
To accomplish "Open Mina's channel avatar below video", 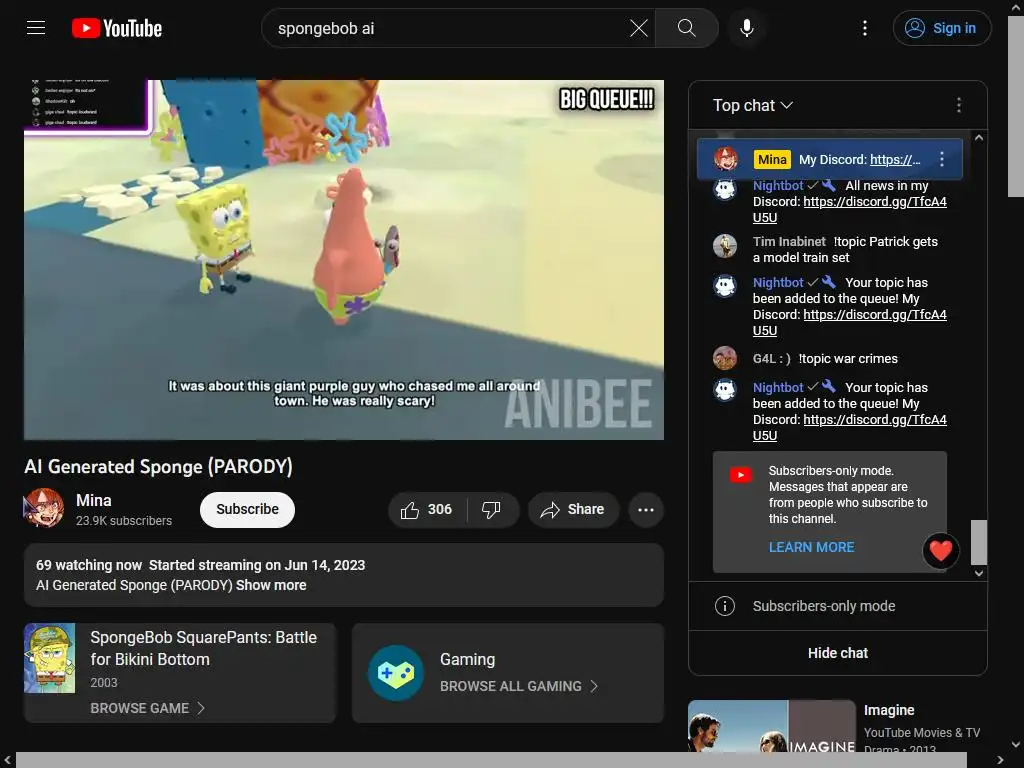I will [x=44, y=508].
